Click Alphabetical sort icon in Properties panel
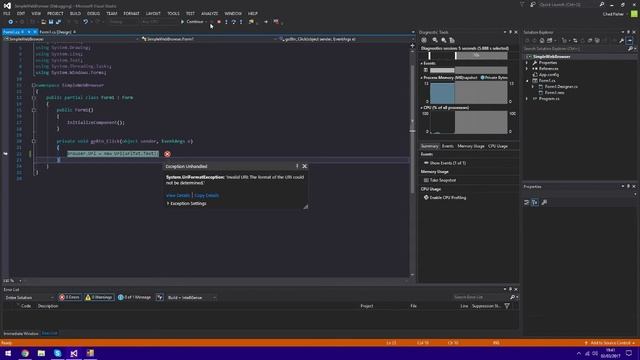This screenshot has width=640, height=360. 535,202
